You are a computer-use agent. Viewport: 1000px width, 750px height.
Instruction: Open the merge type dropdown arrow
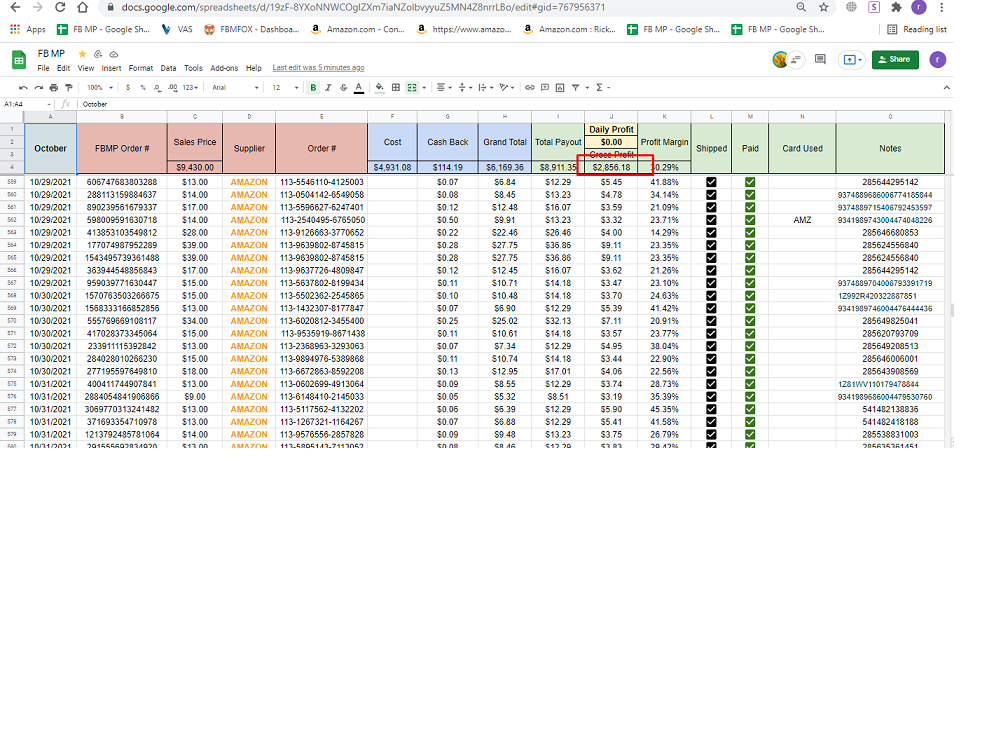pos(424,87)
